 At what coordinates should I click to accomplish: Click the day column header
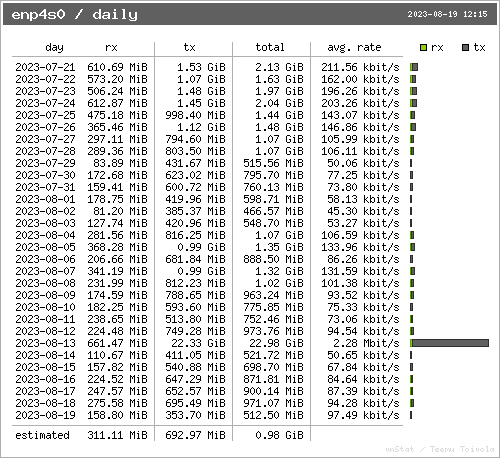(54, 48)
